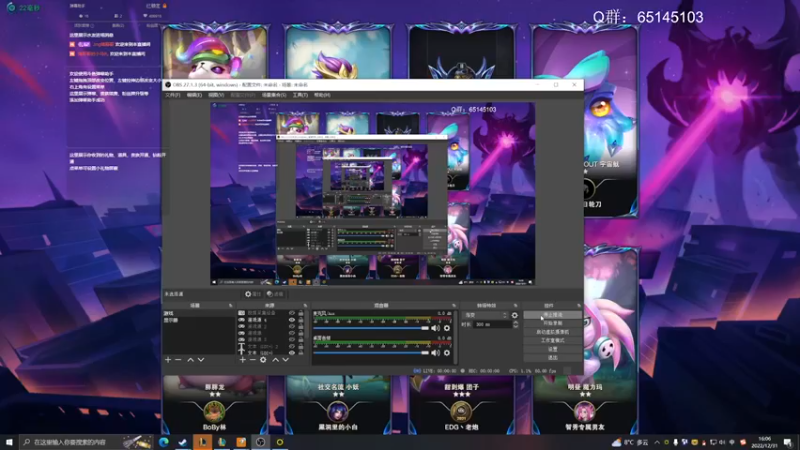This screenshot has height=450, width=800.
Task: Click the transition duration 时长 spinner arrows
Action: (515, 324)
